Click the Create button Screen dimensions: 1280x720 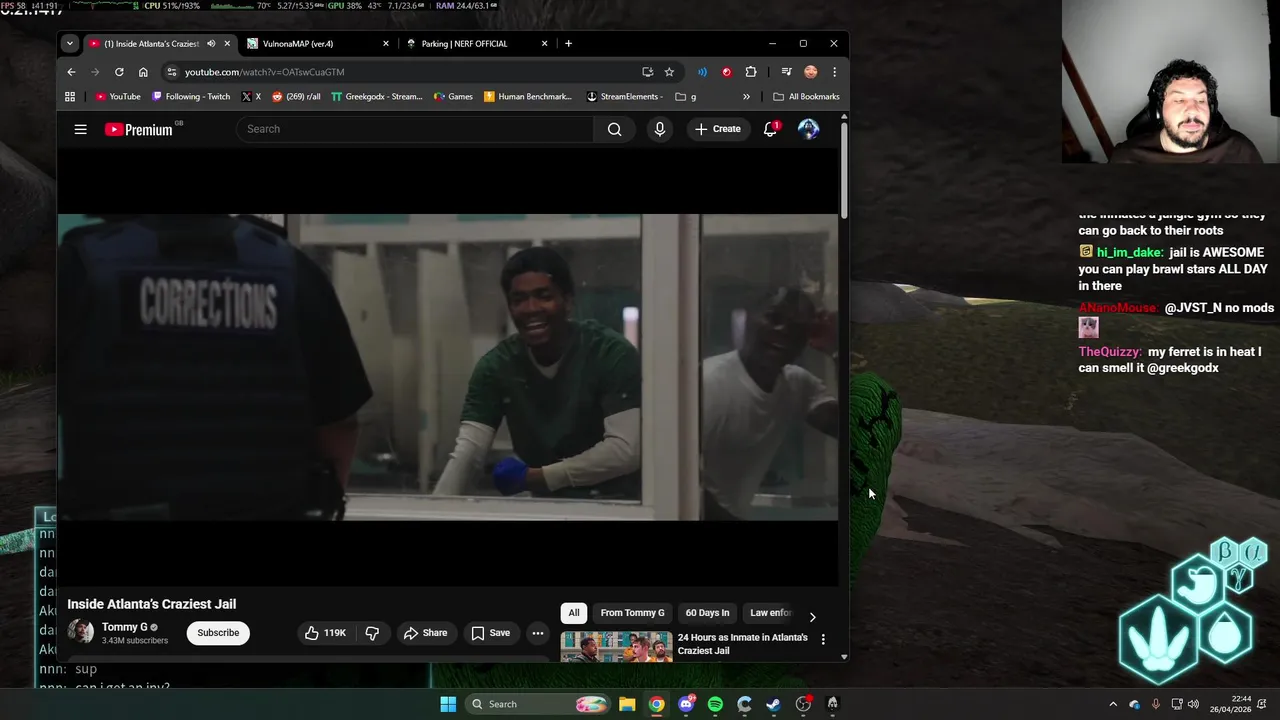coord(718,129)
